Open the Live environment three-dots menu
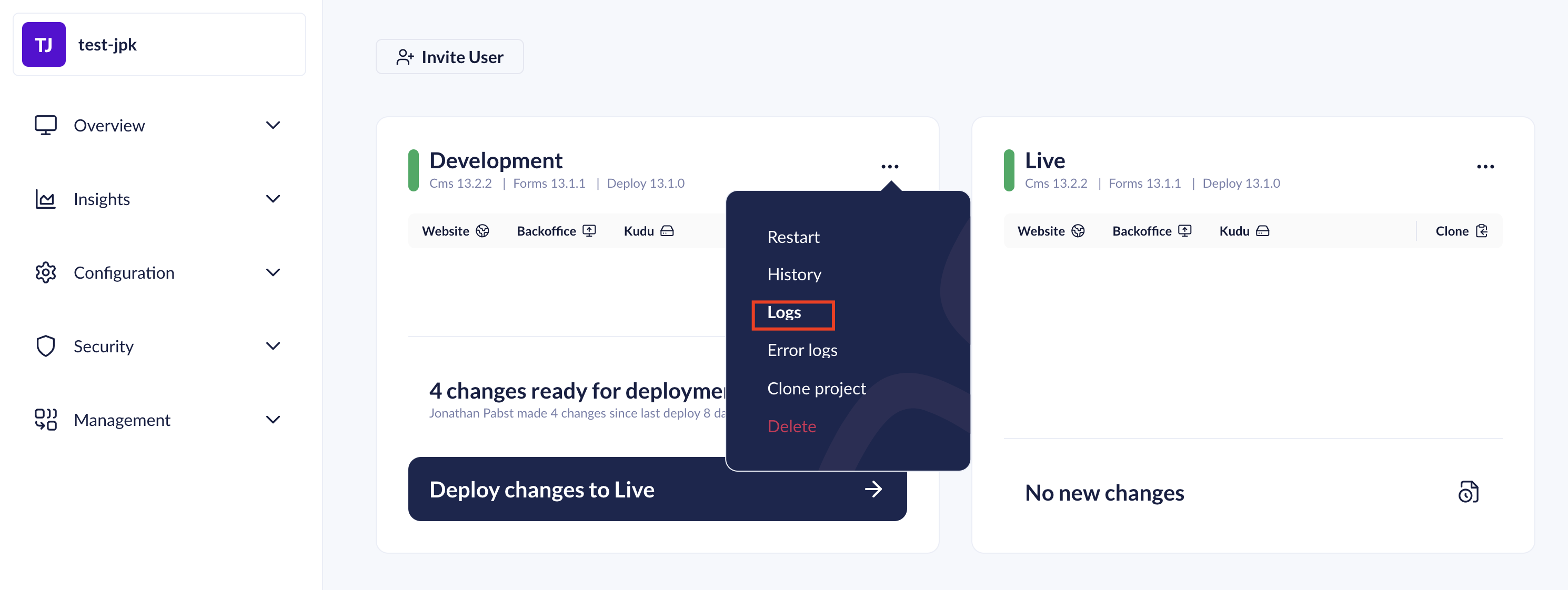The height and width of the screenshot is (590, 1568). tap(1485, 166)
